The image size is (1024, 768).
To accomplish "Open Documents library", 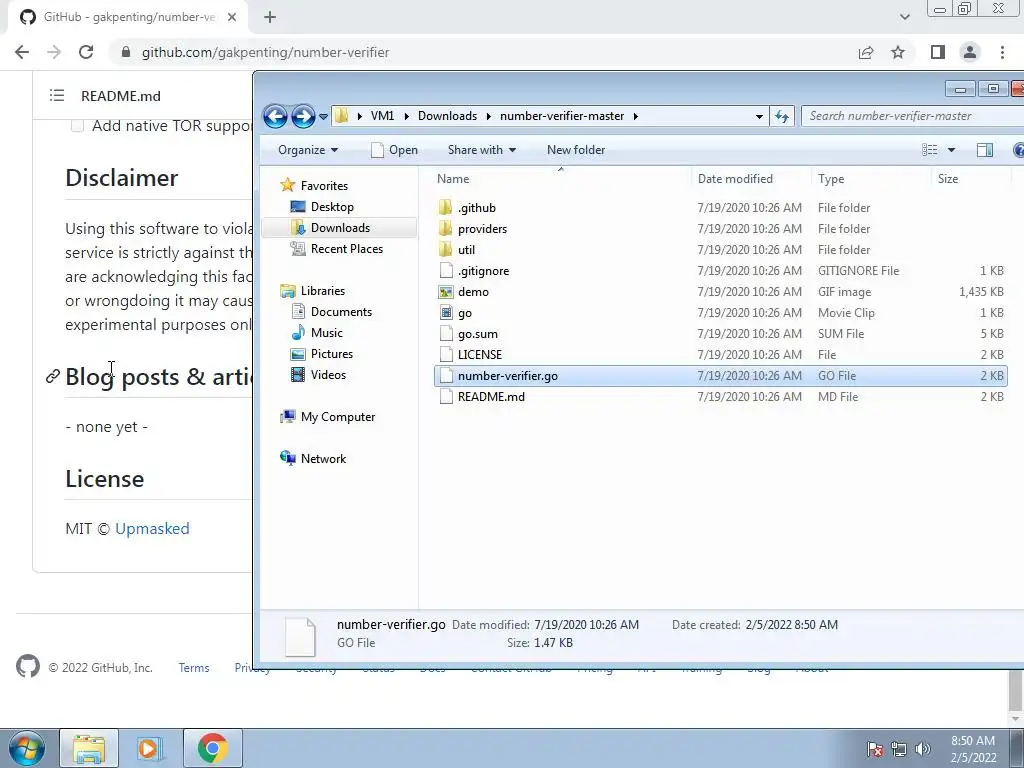I will pyautogui.click(x=341, y=312).
